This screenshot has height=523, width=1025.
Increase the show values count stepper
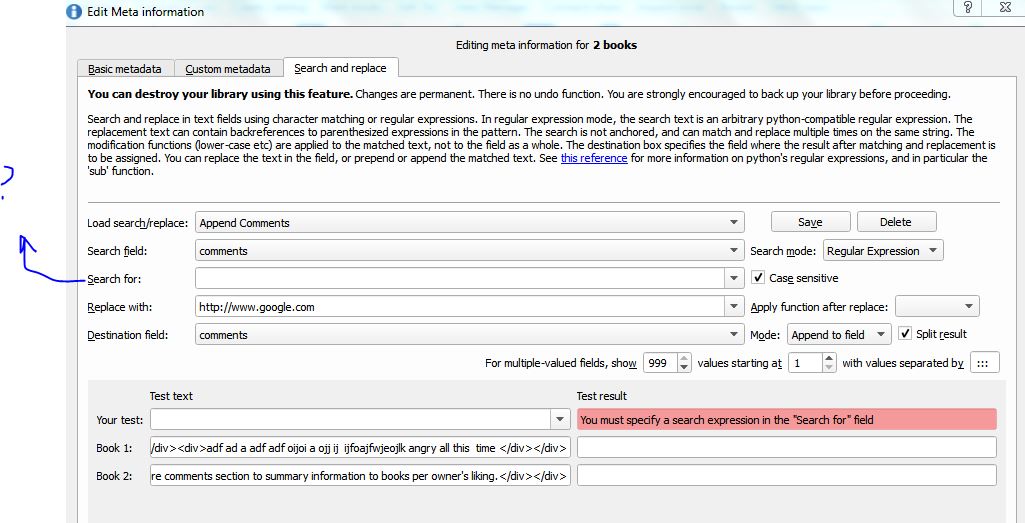684,358
